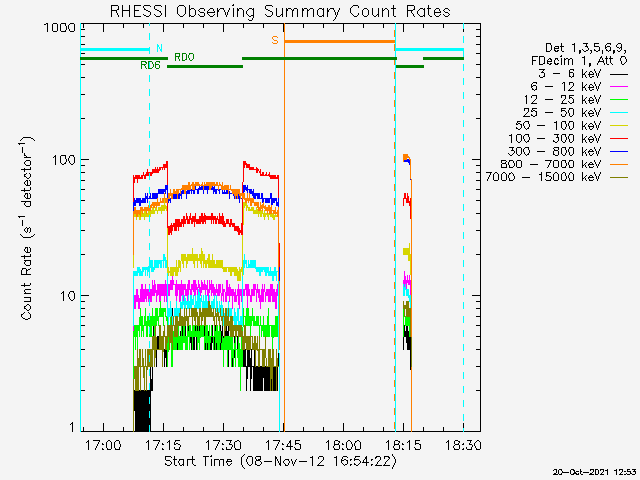
Task: Click the chart title 'RHESSI Observing Summary Count Rates'
Action: click(x=280, y=11)
